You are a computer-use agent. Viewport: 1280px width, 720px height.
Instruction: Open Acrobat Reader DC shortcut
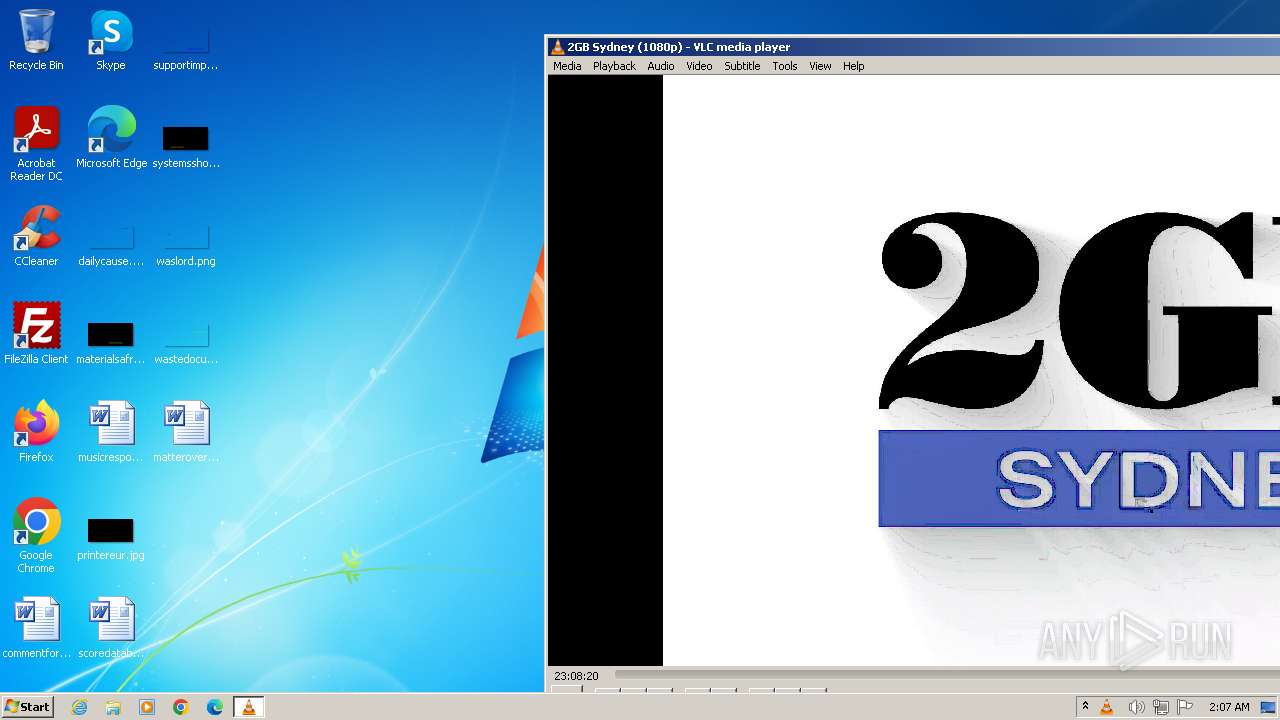click(36, 145)
